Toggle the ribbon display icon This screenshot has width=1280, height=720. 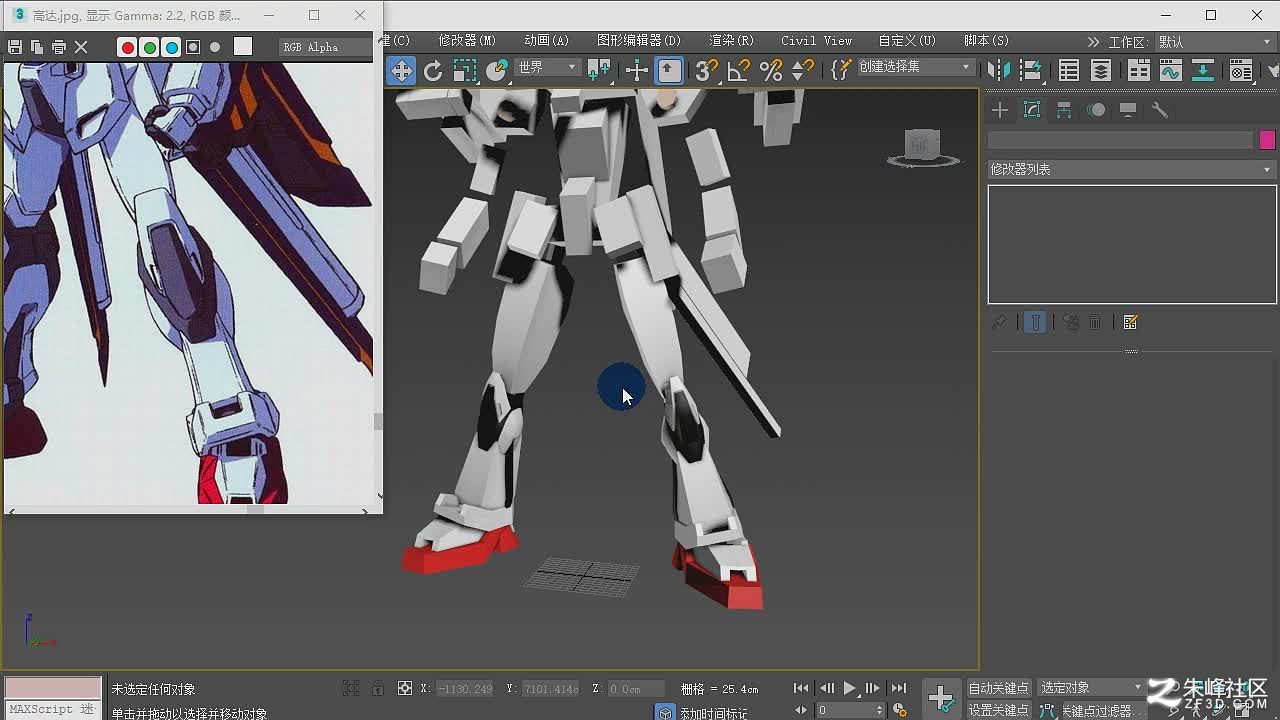[1139, 70]
